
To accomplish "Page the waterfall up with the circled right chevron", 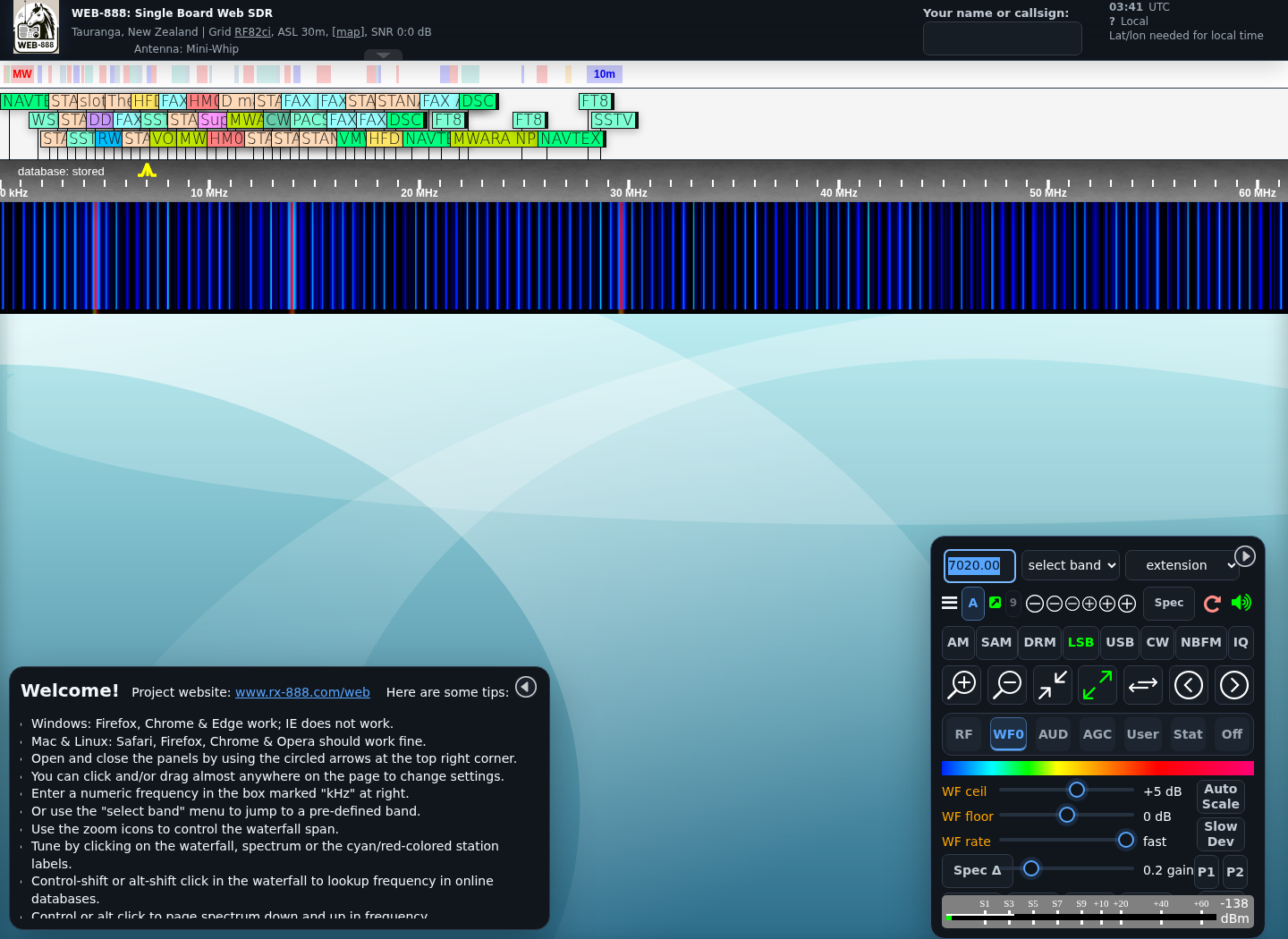I will 1234,685.
